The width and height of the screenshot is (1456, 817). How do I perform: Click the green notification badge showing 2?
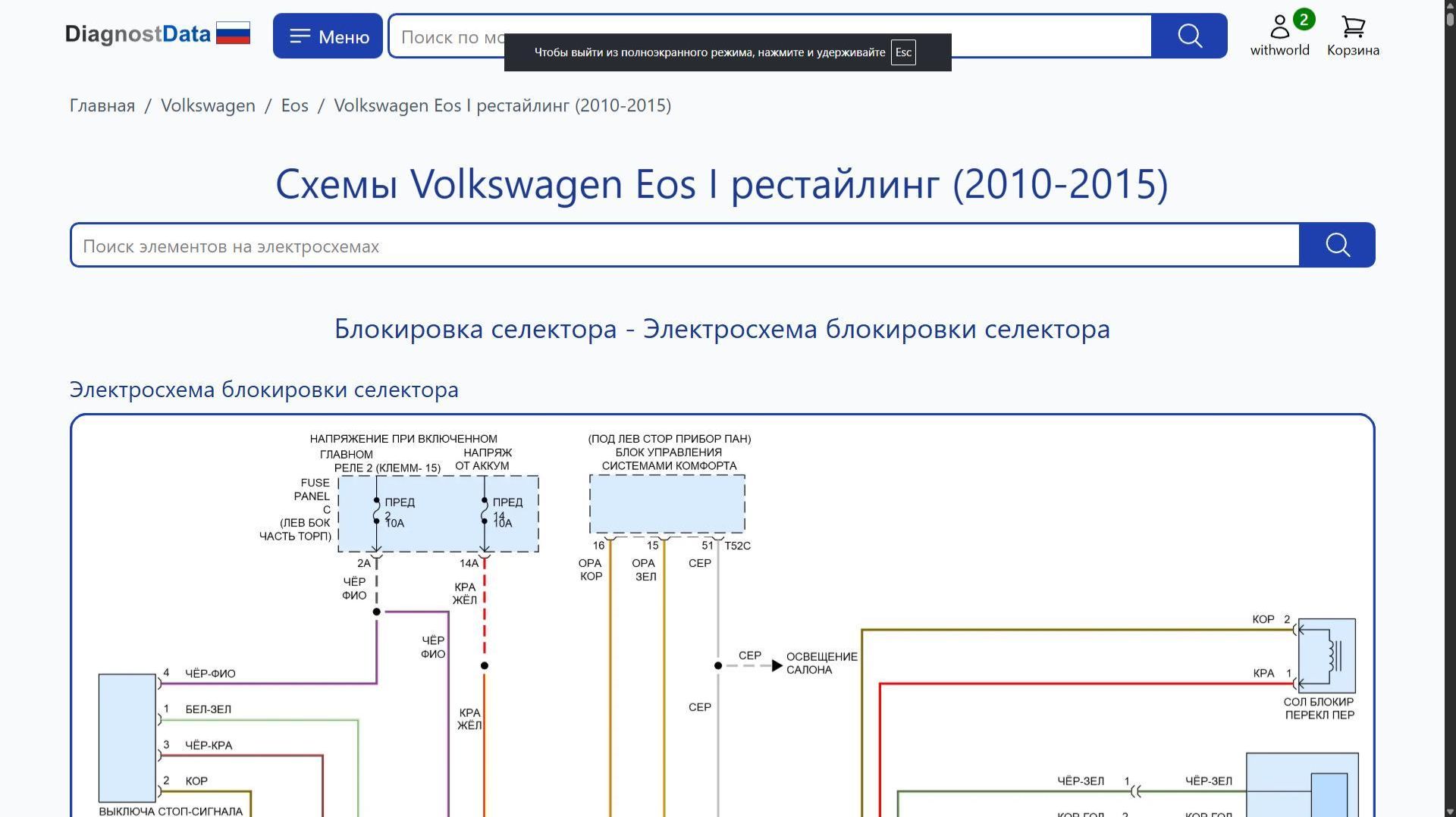coord(1304,19)
